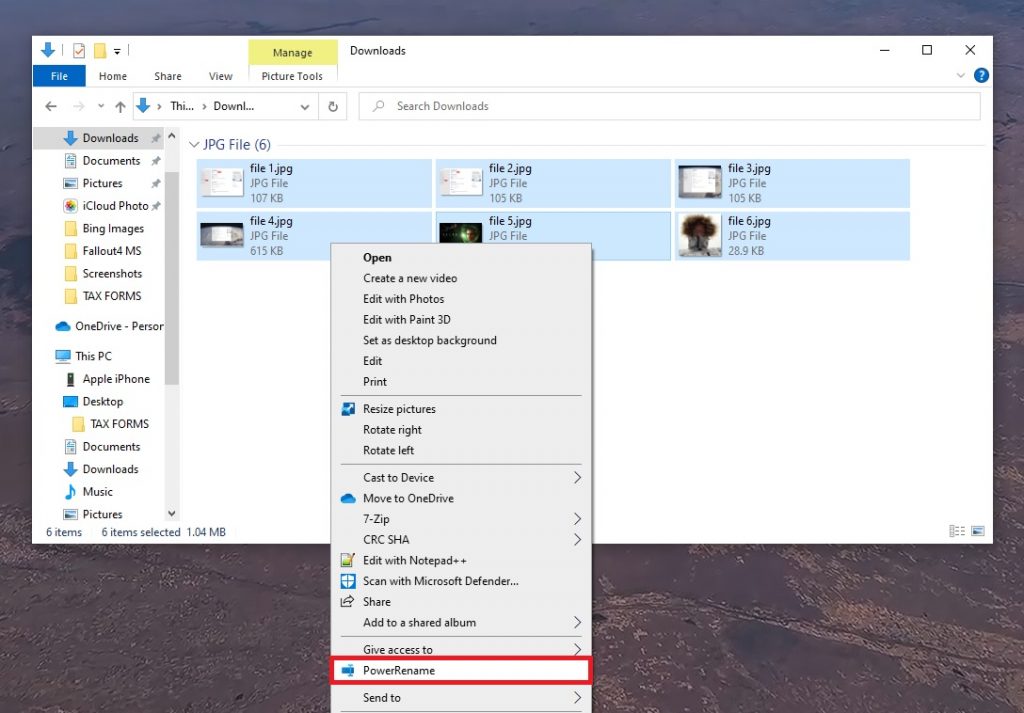This screenshot has height=713, width=1024.
Task: Expand the CRC SHA submenu
Action: coord(461,539)
